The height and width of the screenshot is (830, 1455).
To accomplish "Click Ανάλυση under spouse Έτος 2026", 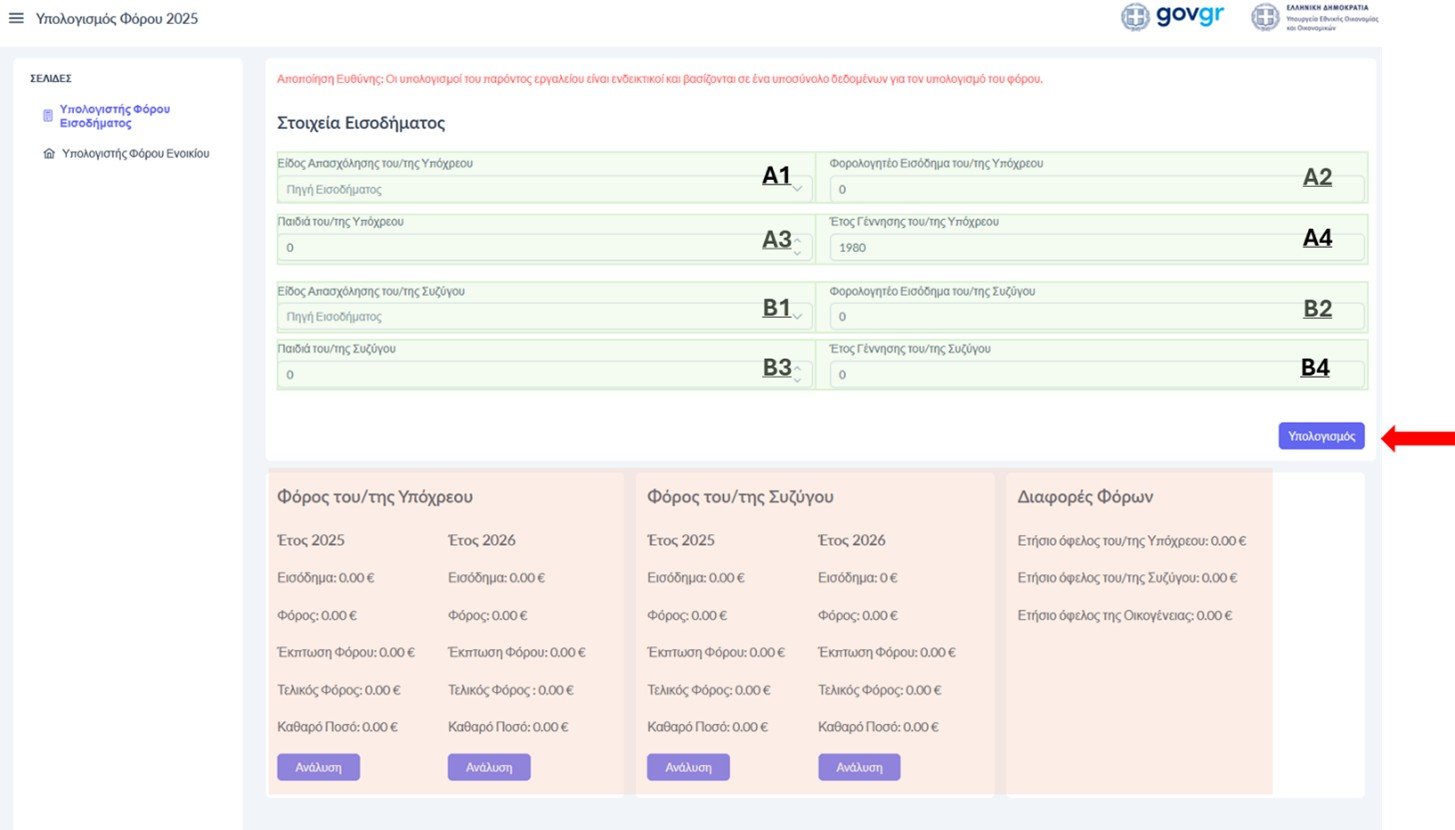I will coord(859,767).
